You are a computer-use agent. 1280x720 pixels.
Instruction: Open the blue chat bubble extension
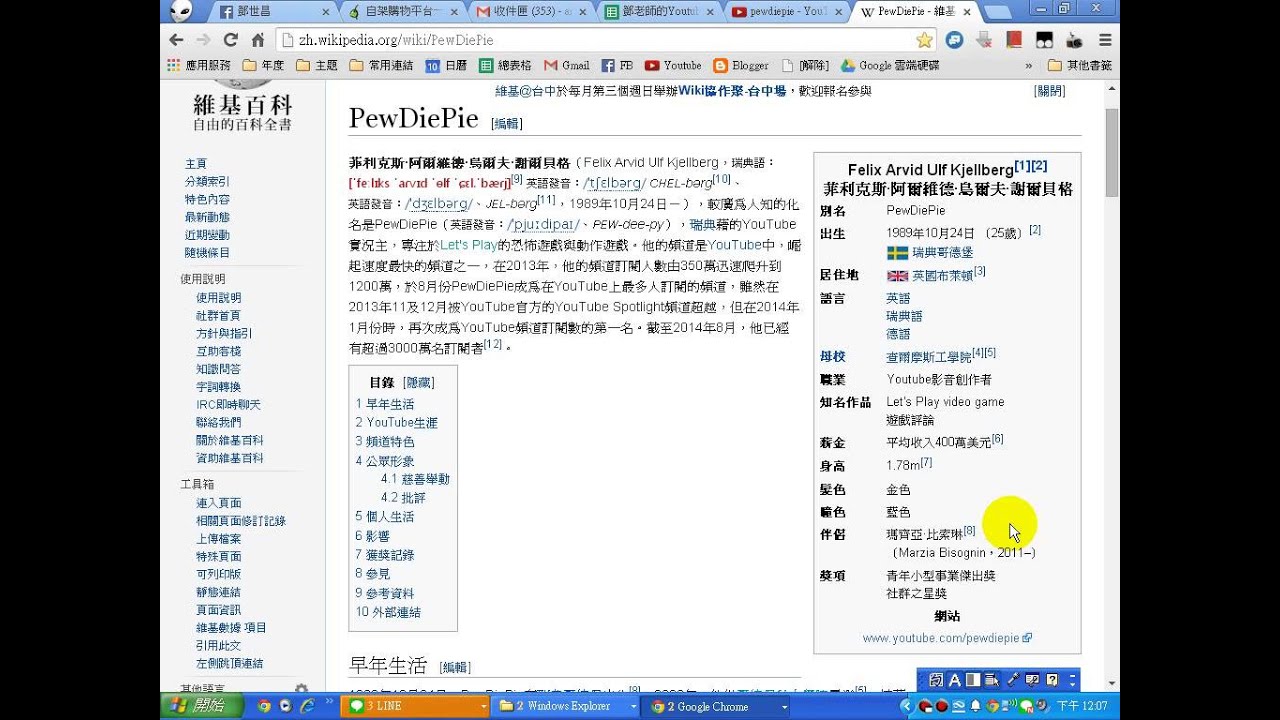(955, 40)
